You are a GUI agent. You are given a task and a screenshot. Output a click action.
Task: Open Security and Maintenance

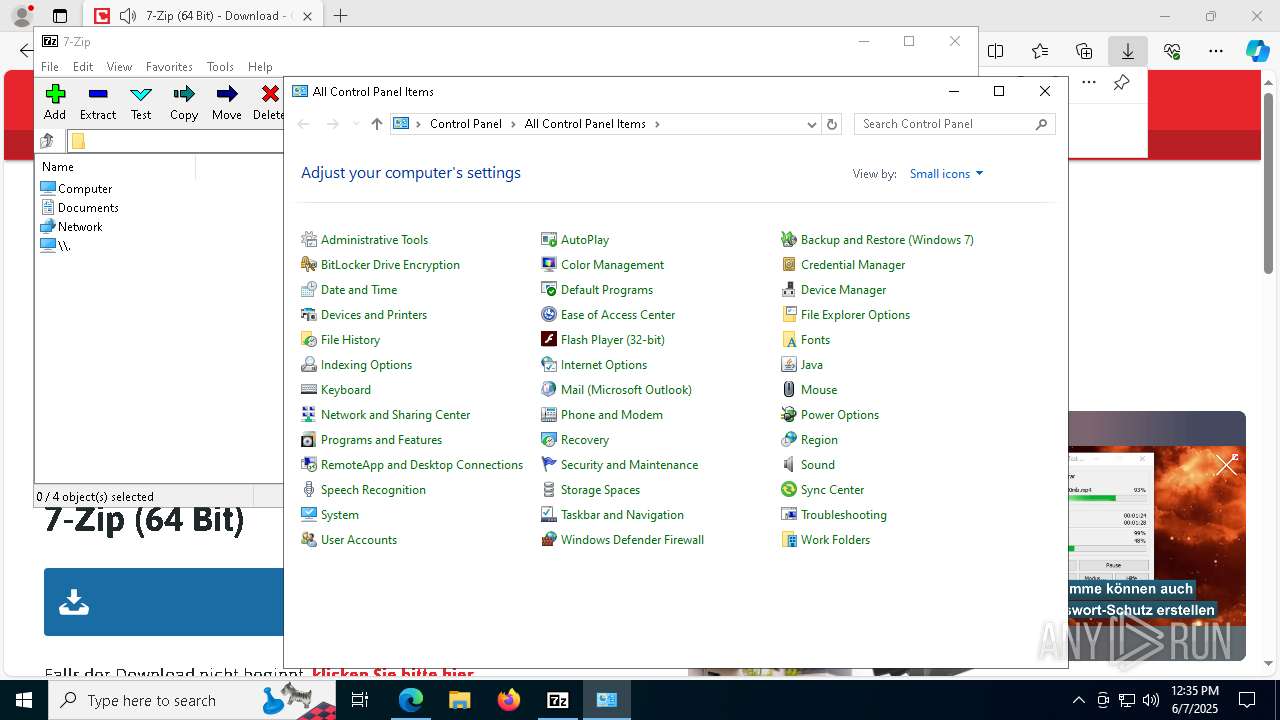point(629,465)
